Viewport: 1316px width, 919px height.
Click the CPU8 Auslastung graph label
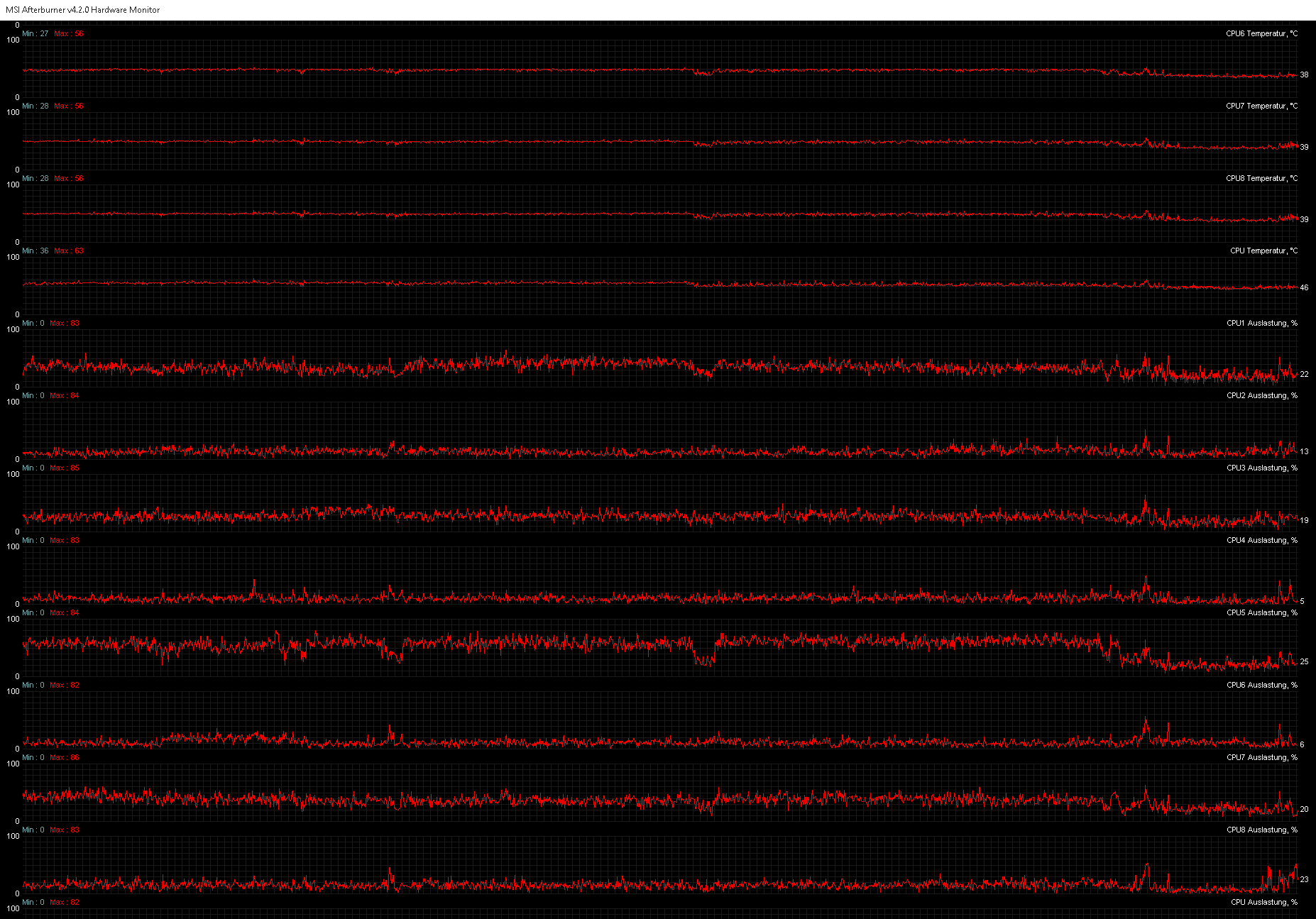pyautogui.click(x=1262, y=830)
